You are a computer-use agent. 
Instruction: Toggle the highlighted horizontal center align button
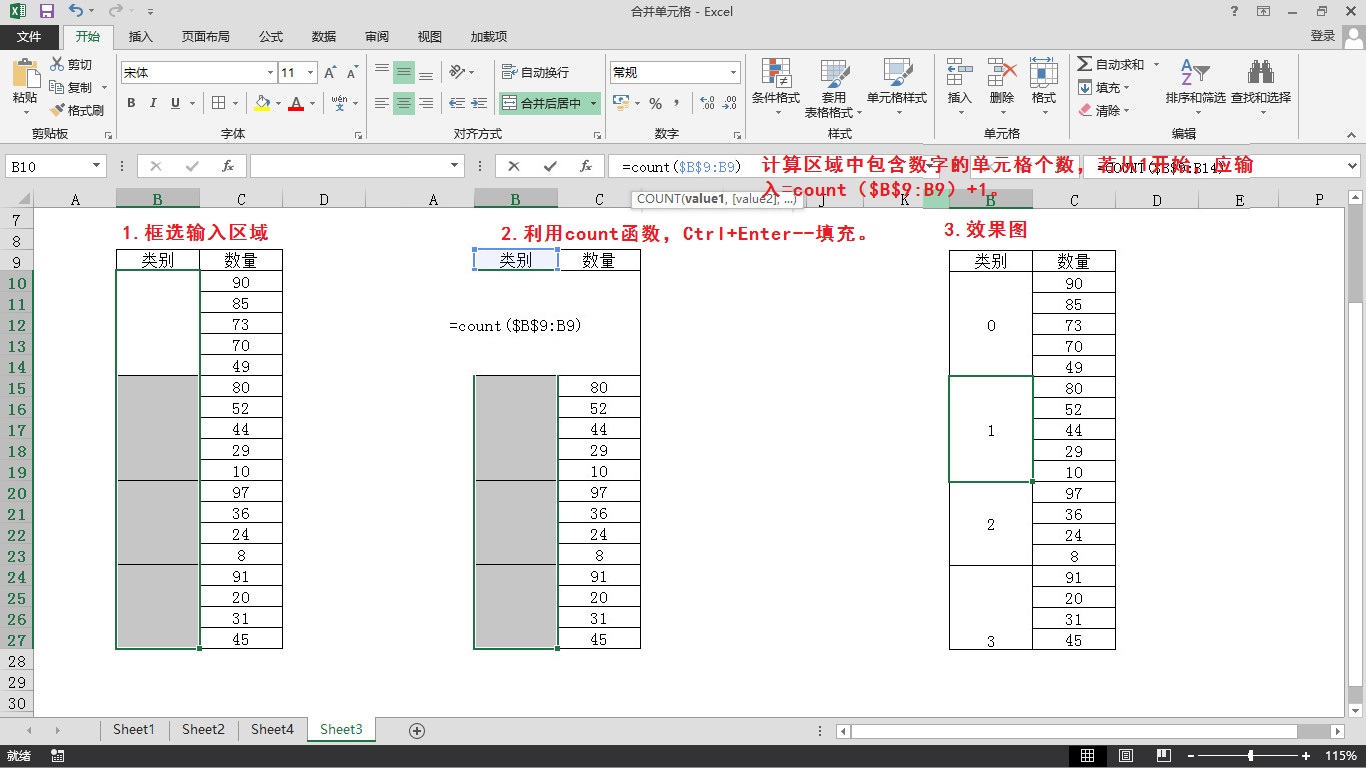coord(403,103)
